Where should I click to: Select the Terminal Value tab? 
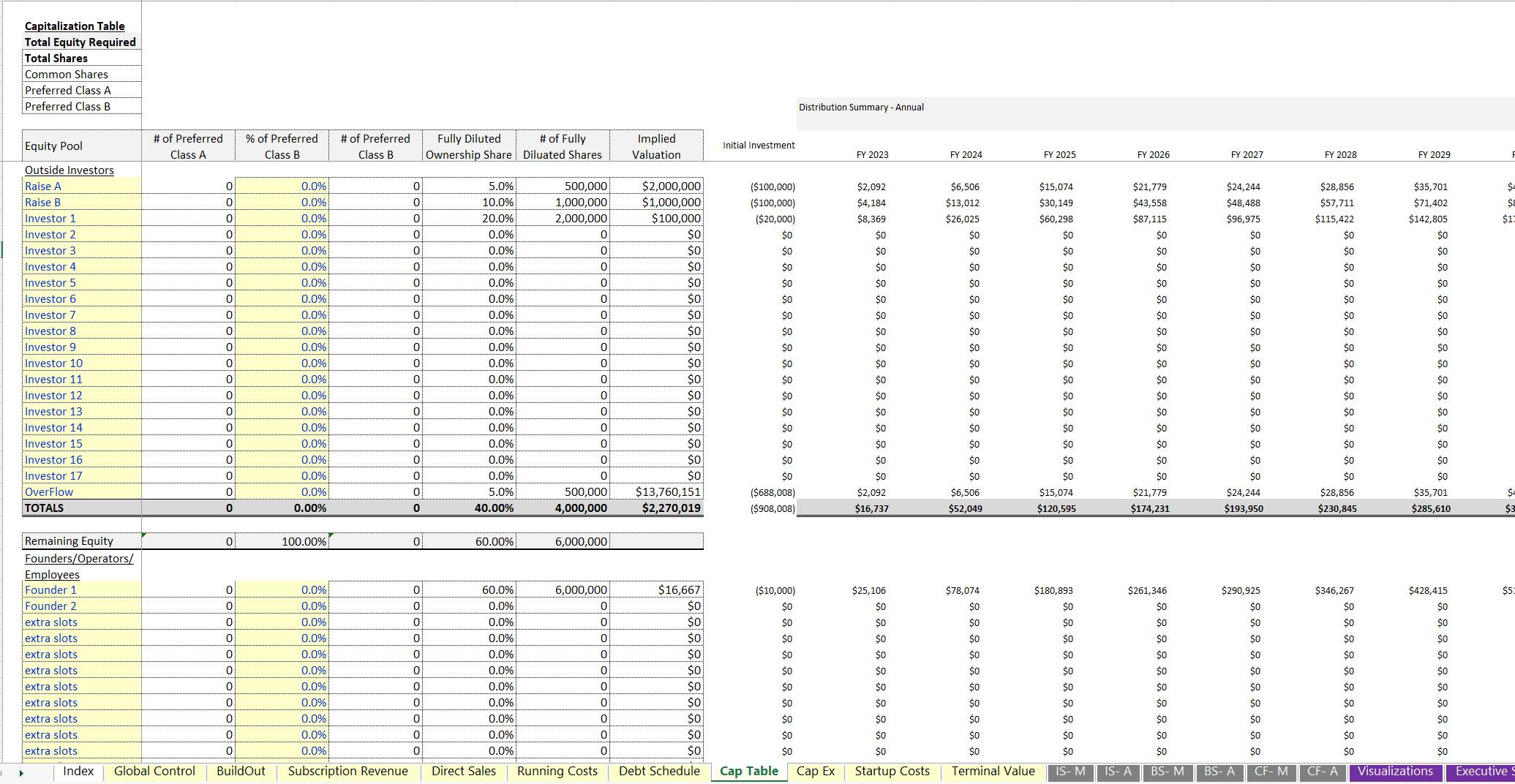(x=992, y=772)
